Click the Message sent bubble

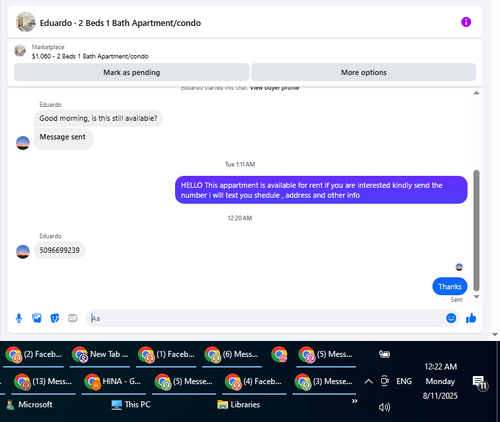pos(63,139)
